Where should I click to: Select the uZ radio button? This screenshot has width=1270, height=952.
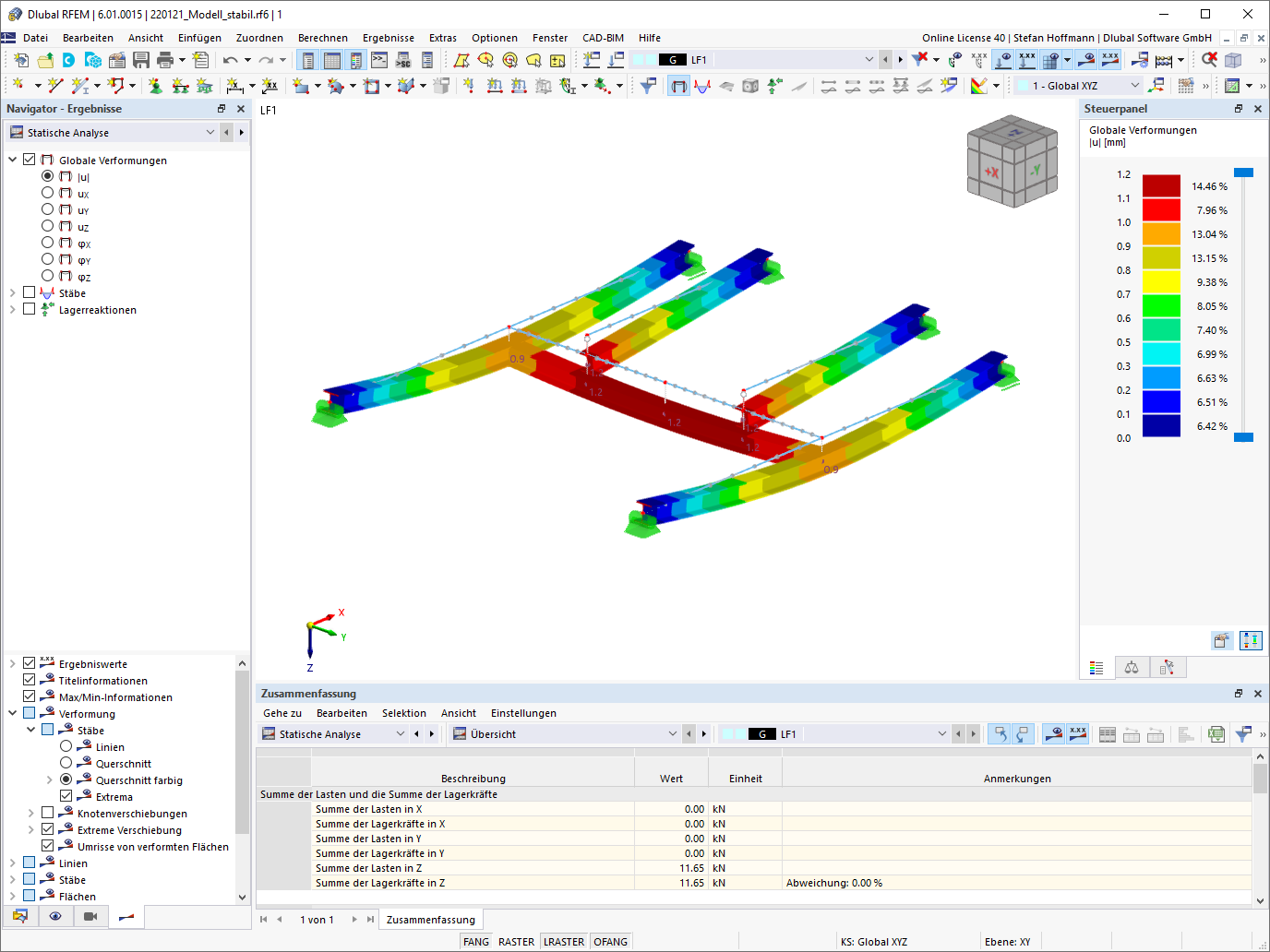click(x=47, y=226)
